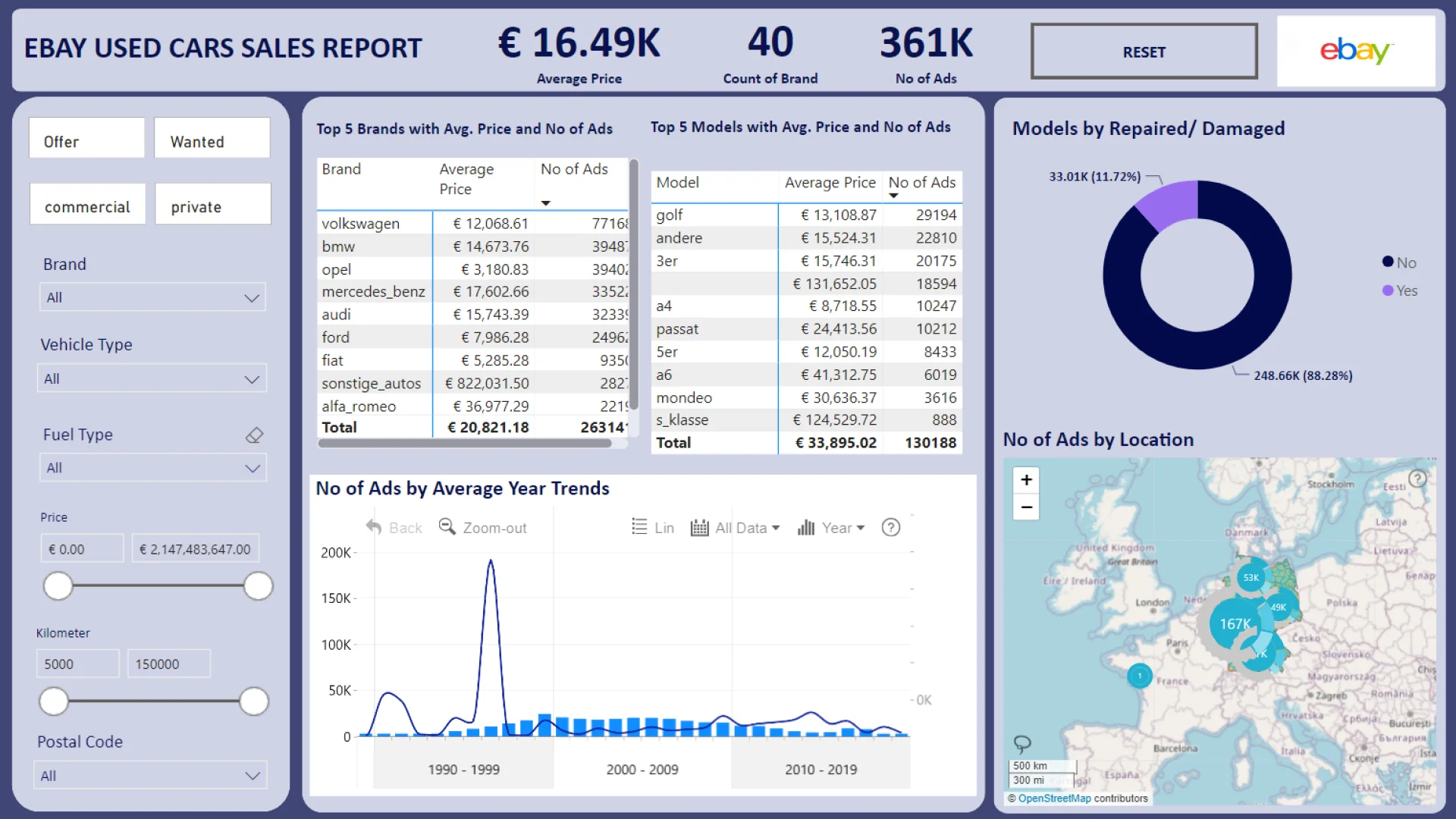This screenshot has height=819, width=1456.
Task: Click the Yes legend item in donut chart
Action: (1400, 290)
